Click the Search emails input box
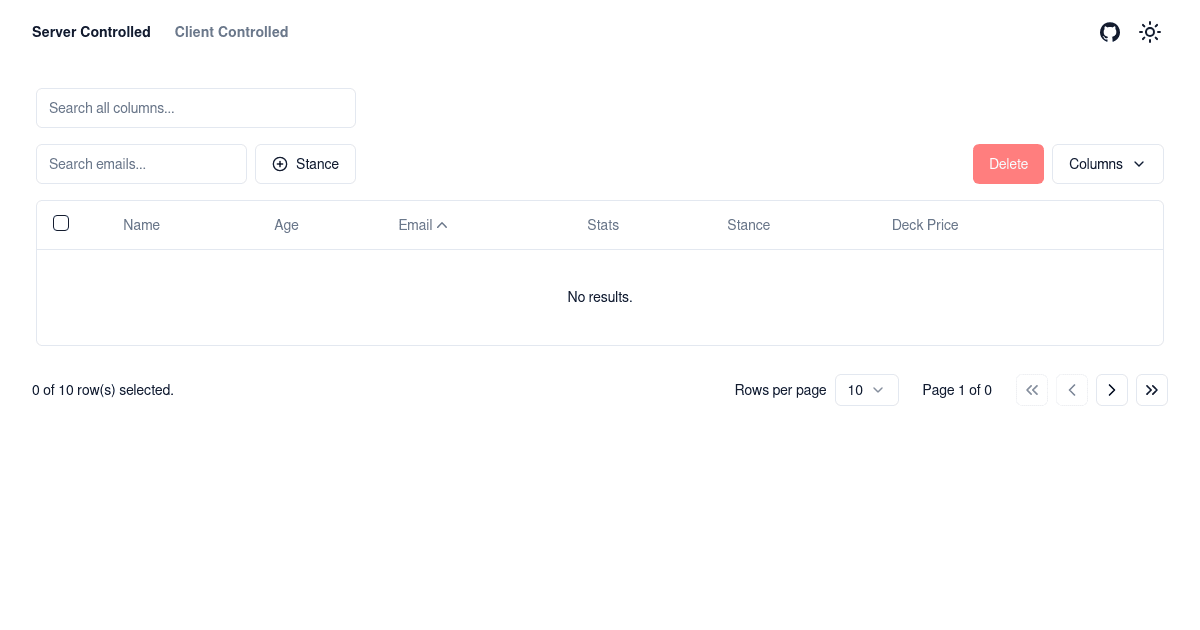The height and width of the screenshot is (630, 1200). pos(141,164)
